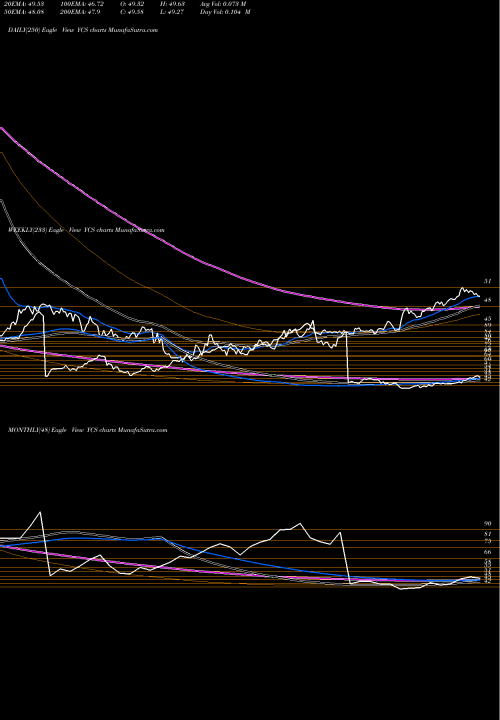
Task: Click the high price H: 49.68
Action: [x=172, y=4]
